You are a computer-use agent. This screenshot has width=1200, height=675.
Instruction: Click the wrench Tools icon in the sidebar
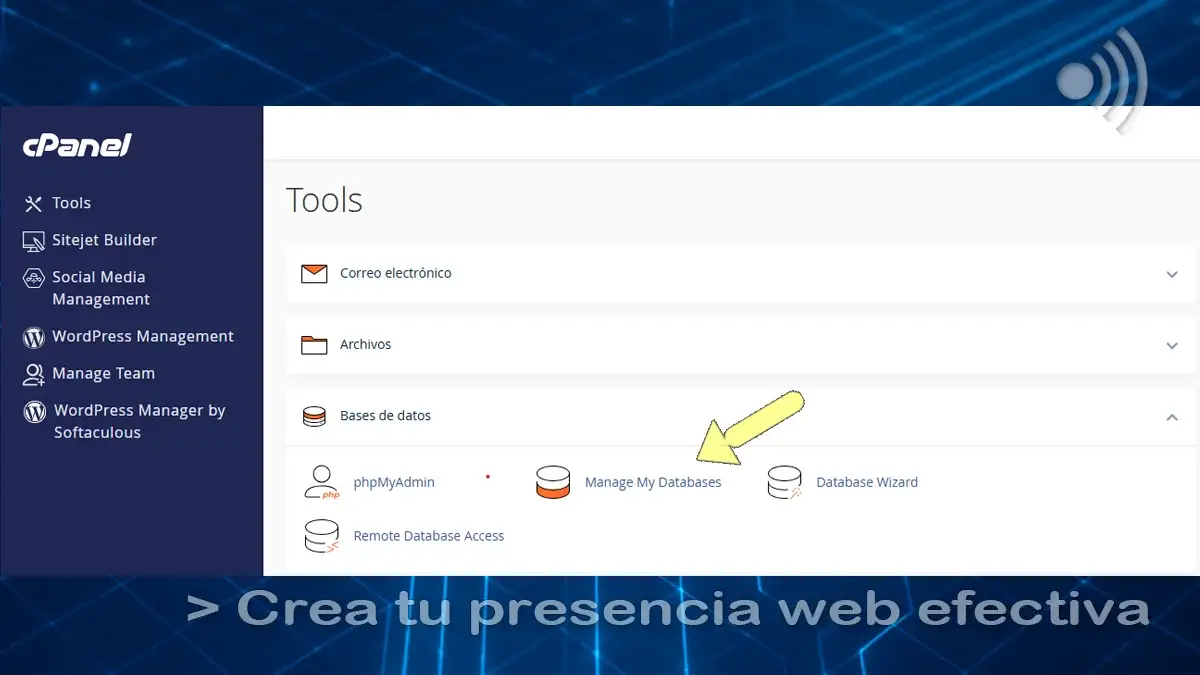tap(34, 204)
